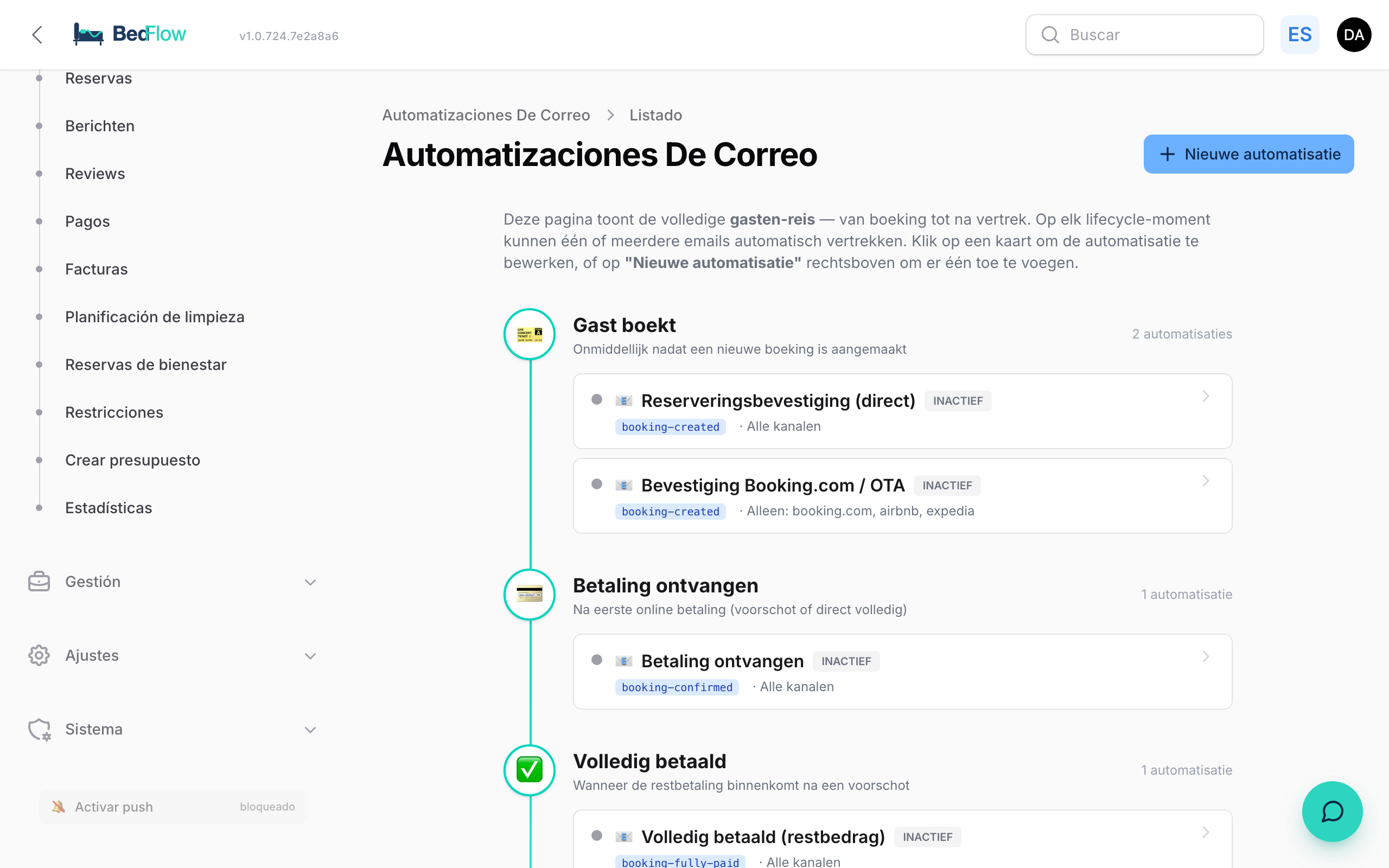This screenshot has height=868, width=1389.
Task: Click 'Alleen: booking.com, airbnb, expedia' text
Action: click(x=861, y=510)
